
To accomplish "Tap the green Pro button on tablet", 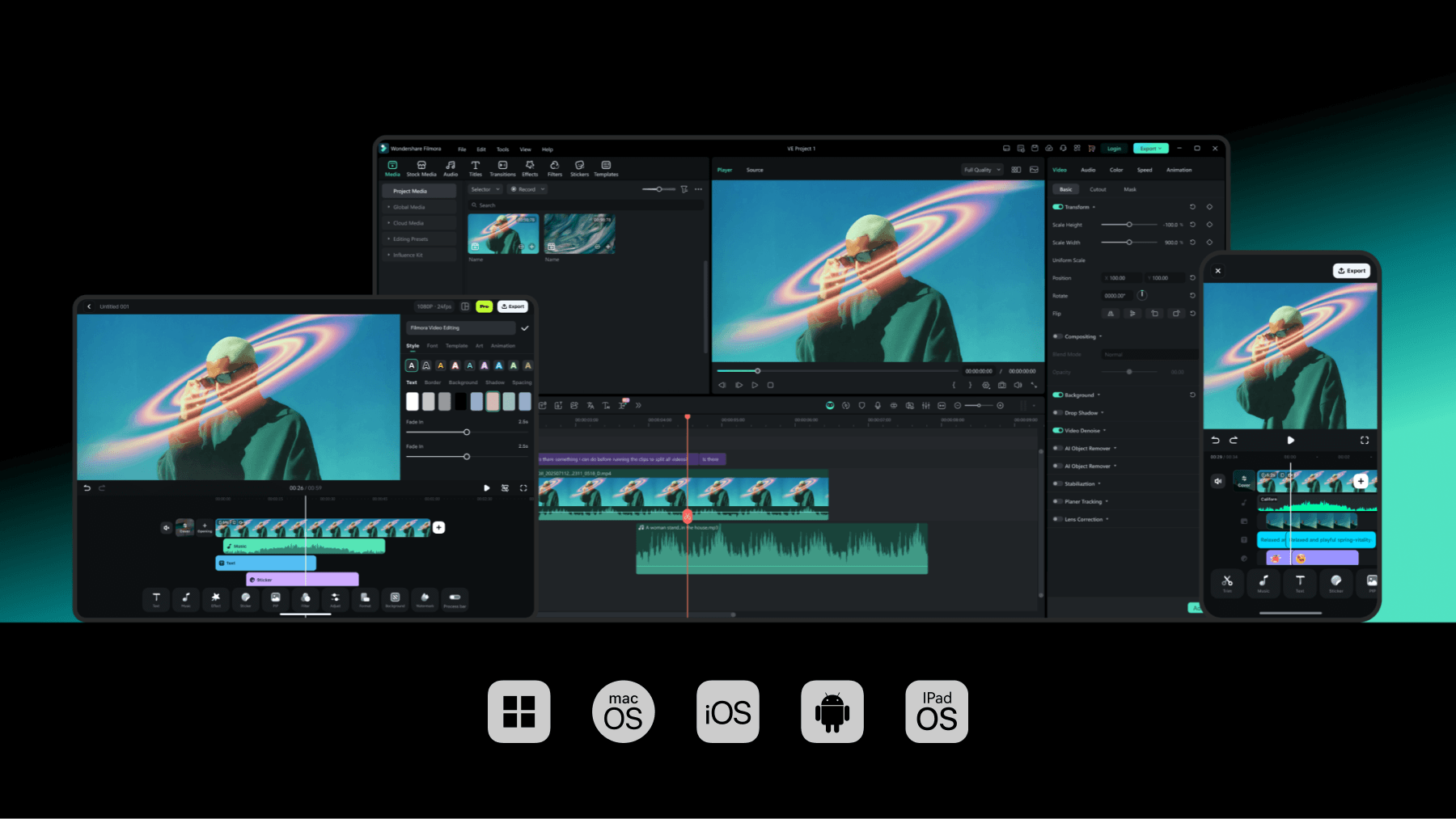I will click(485, 306).
